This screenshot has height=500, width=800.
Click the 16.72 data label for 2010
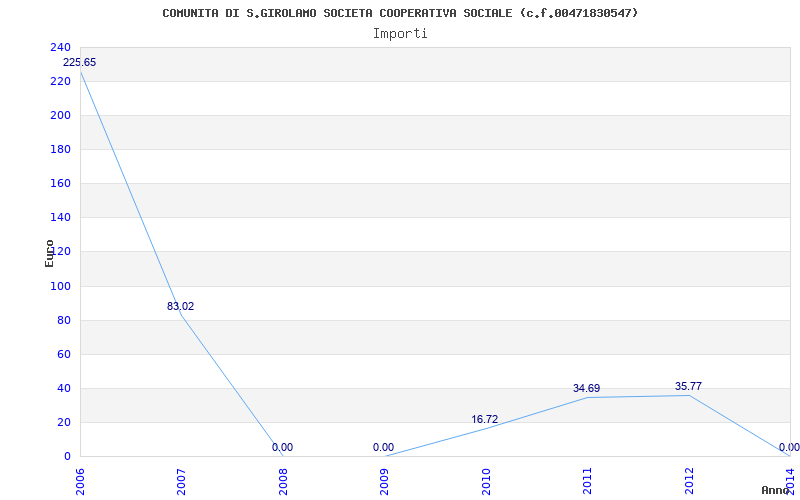(x=485, y=419)
